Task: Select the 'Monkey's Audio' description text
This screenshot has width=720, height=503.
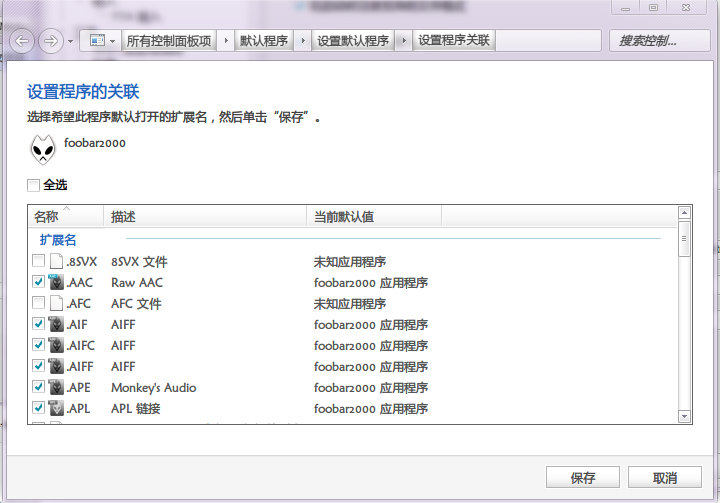Action: pyautogui.click(x=154, y=388)
